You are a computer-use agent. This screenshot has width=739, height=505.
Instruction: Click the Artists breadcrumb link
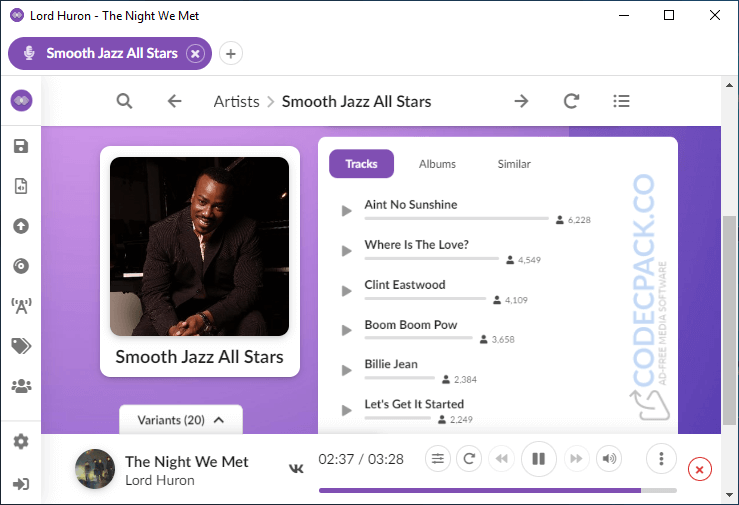[236, 101]
